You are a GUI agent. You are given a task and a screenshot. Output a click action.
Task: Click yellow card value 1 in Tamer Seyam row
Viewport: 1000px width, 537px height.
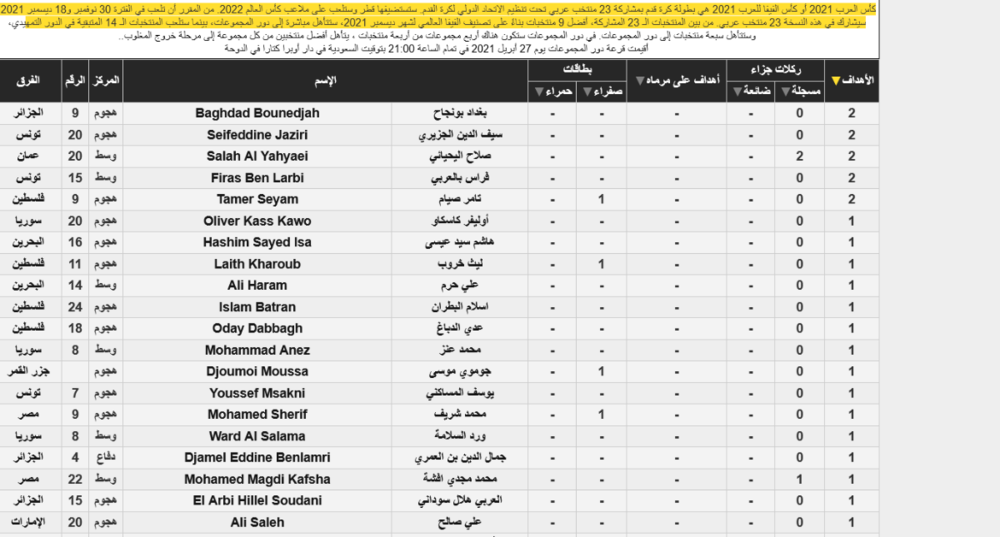click(x=601, y=200)
